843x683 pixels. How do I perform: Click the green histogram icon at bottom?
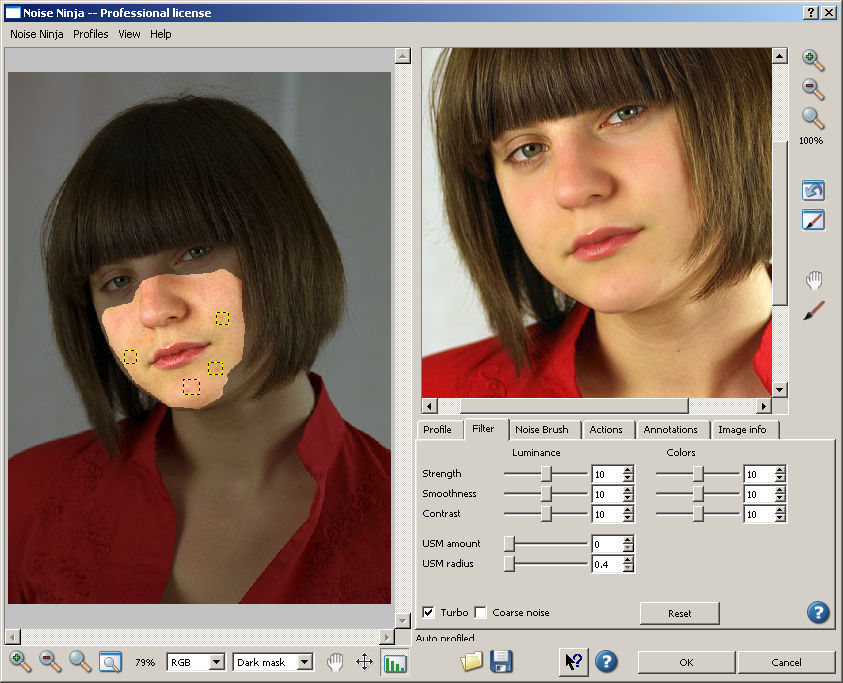tap(395, 662)
